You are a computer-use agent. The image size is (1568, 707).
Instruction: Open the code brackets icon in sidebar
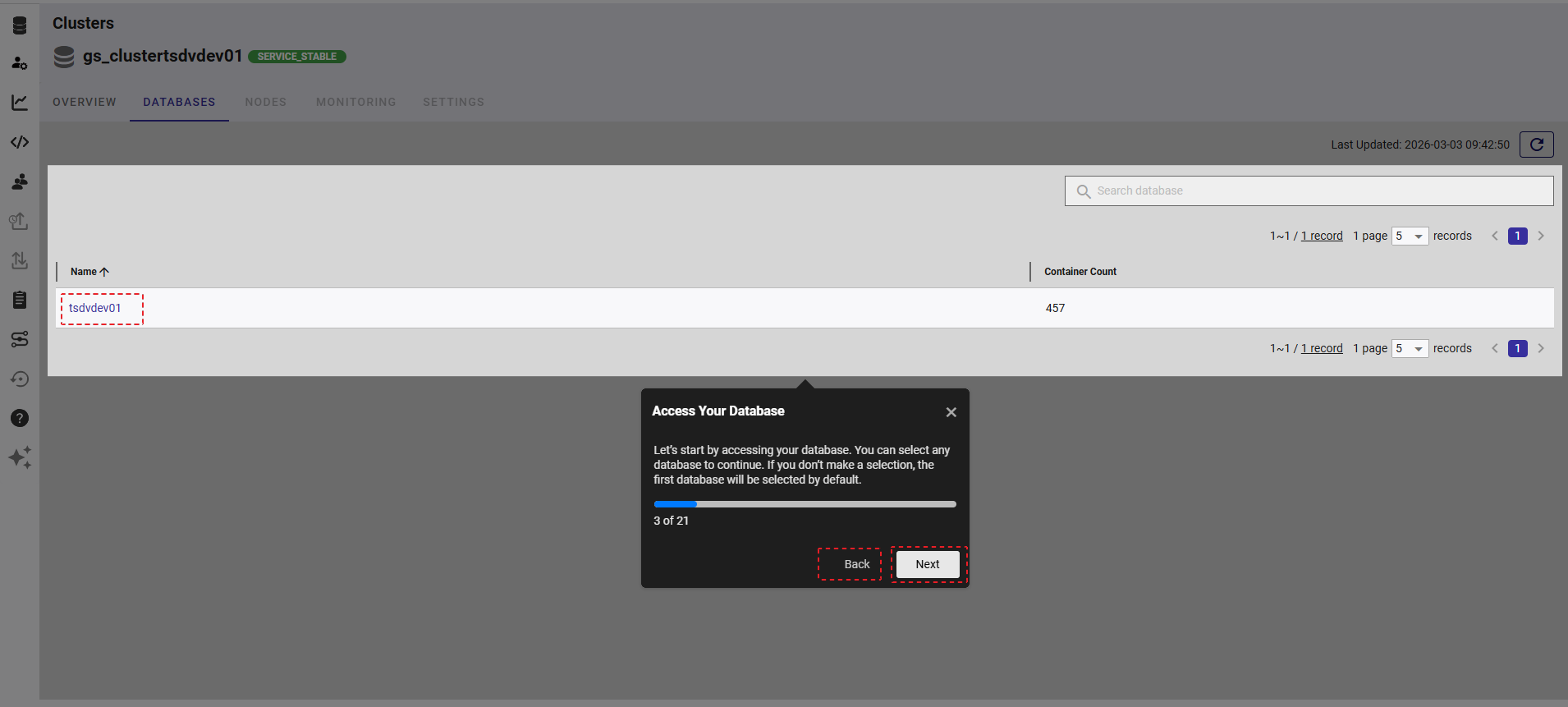(20, 142)
